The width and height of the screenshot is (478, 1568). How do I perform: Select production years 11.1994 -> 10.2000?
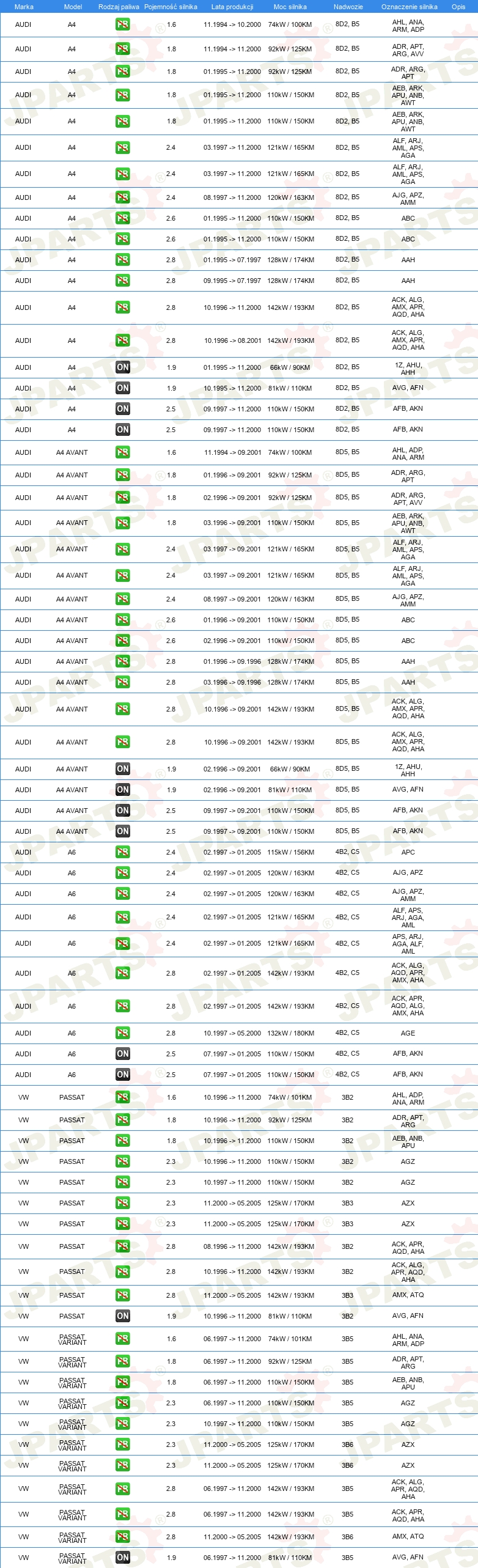[232, 24]
